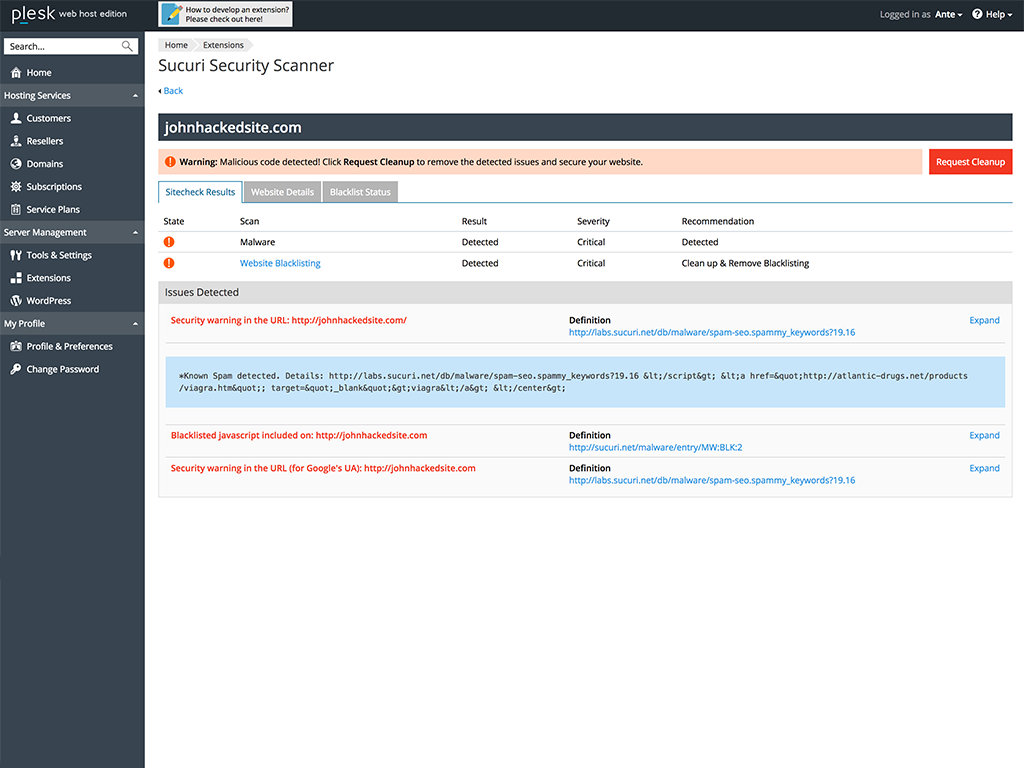The width and height of the screenshot is (1024, 768).
Task: Expand the Blacklisted javascript issue
Action: (x=984, y=435)
